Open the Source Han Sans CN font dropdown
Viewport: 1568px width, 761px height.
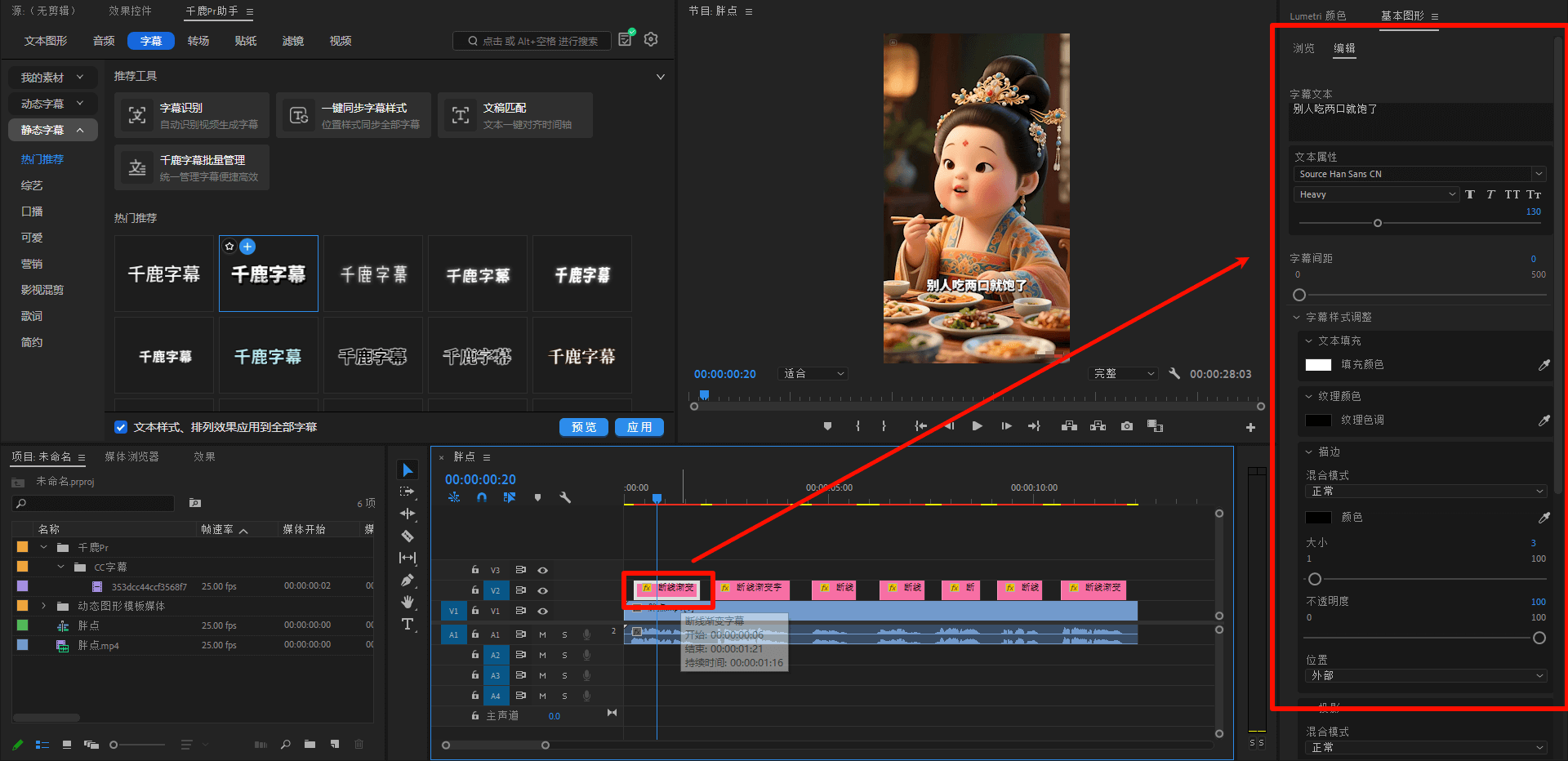click(x=1420, y=174)
